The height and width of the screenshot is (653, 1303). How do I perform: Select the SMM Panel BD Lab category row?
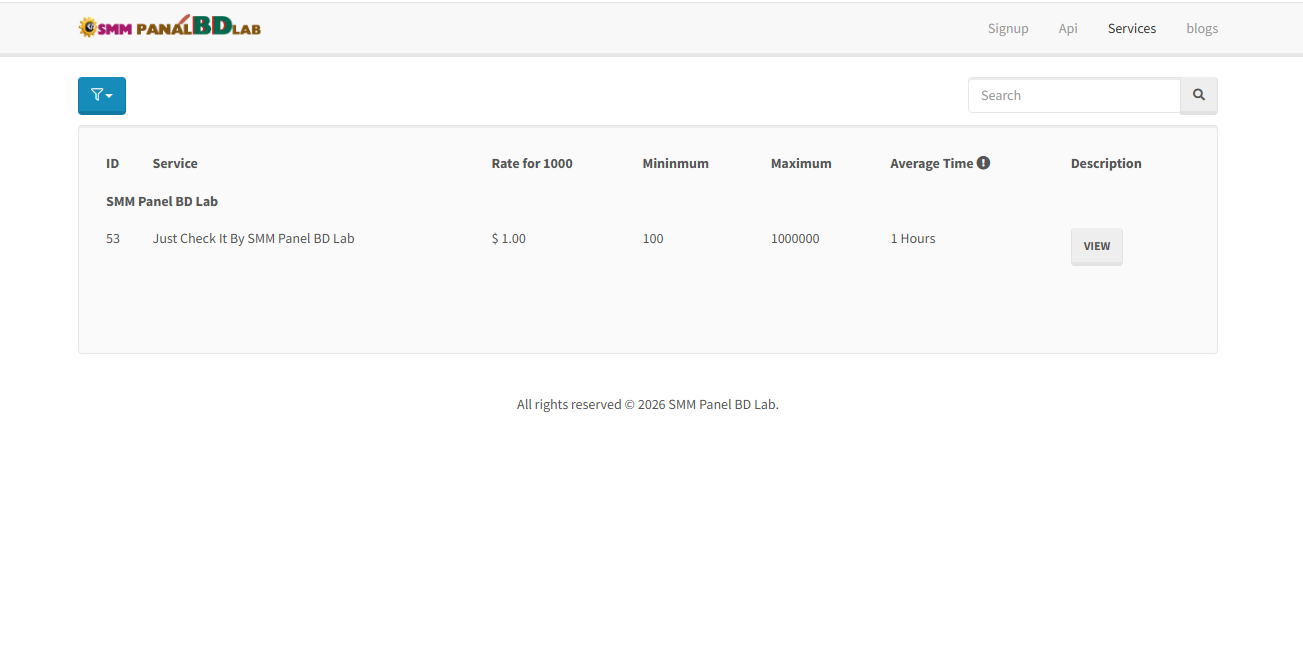click(x=162, y=202)
